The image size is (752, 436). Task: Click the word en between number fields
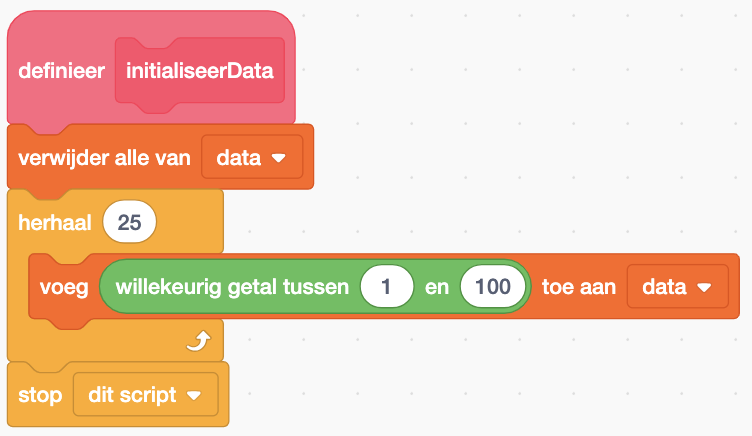[437, 287]
